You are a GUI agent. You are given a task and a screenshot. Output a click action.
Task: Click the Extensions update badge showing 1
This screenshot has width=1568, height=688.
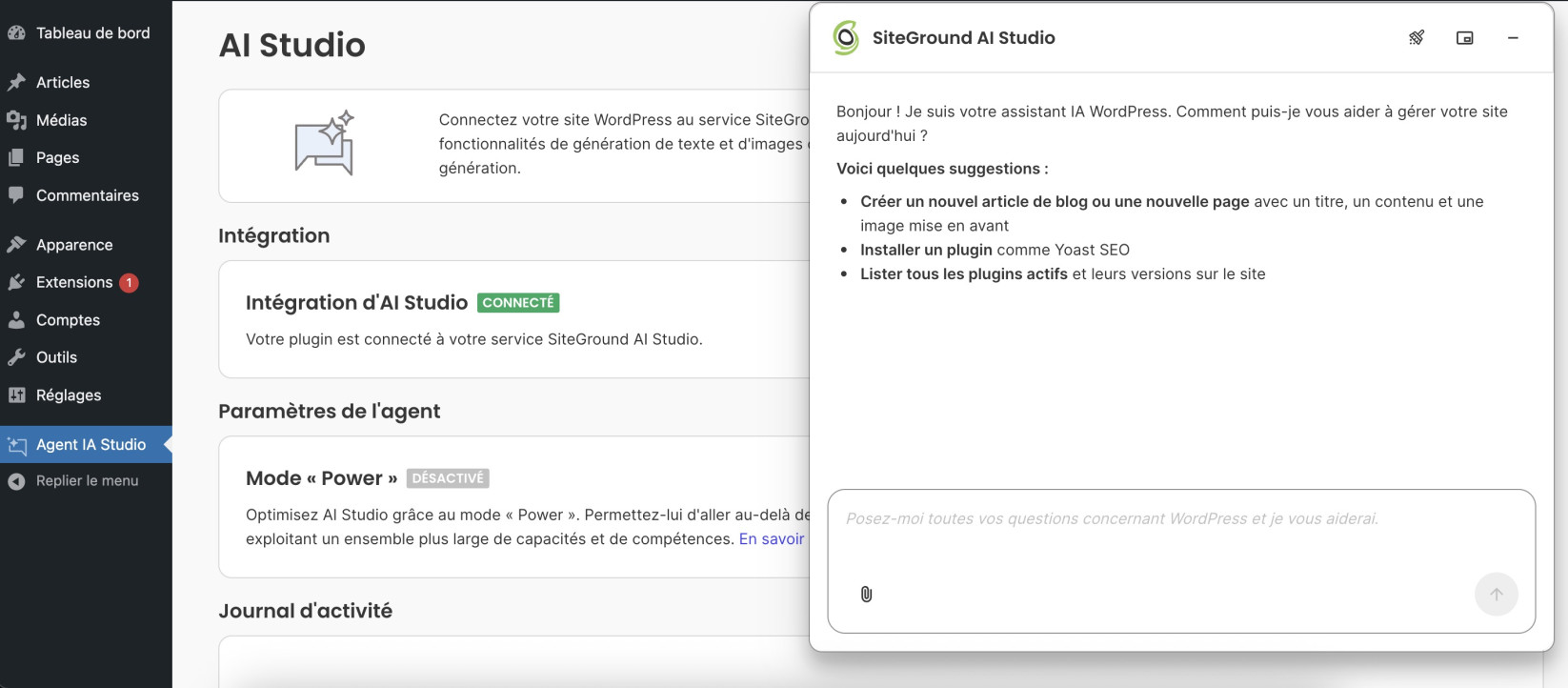point(129,283)
